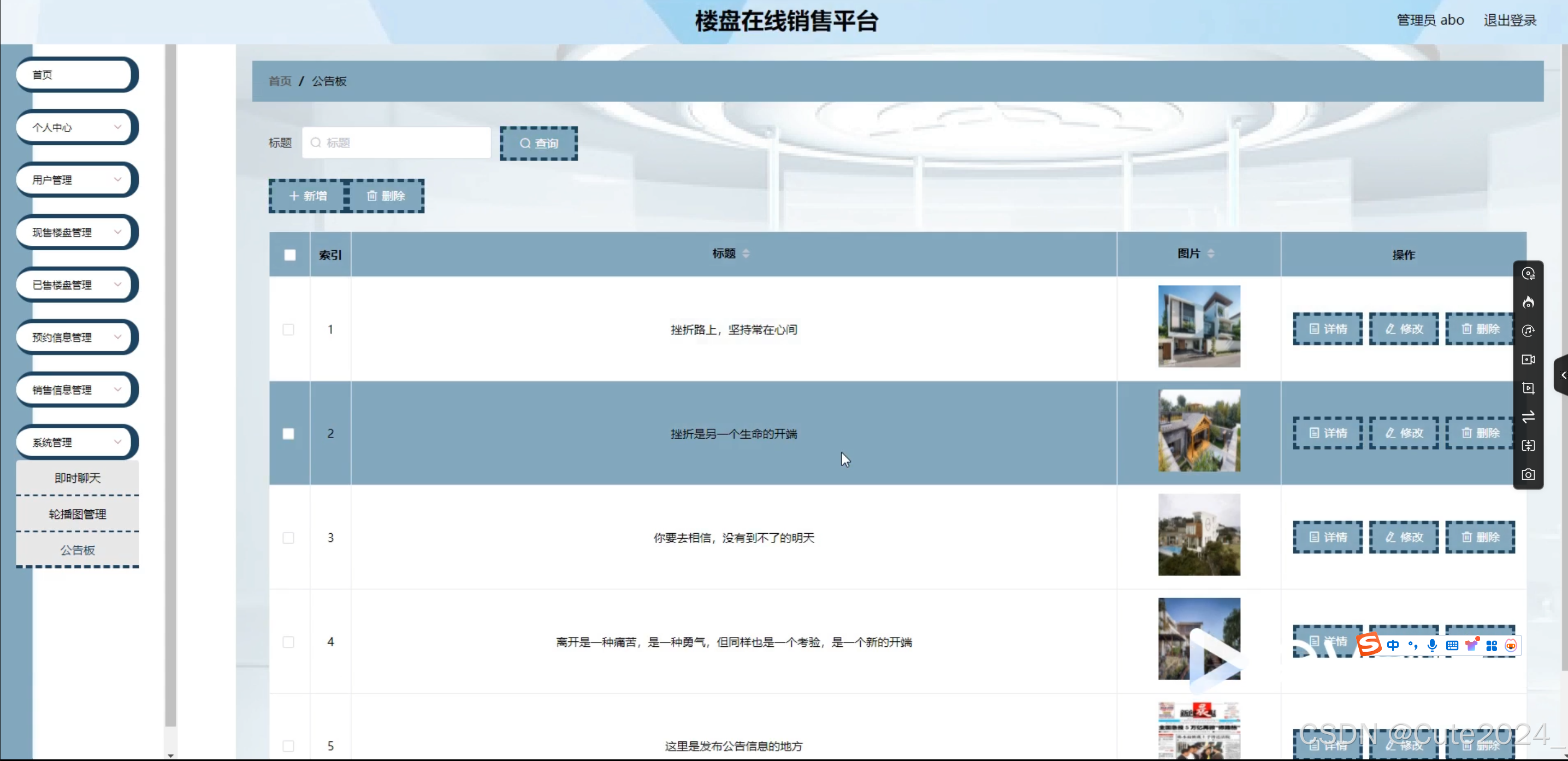
Task: Click the swap arrows icon in floating toolbar
Action: coord(1528,417)
